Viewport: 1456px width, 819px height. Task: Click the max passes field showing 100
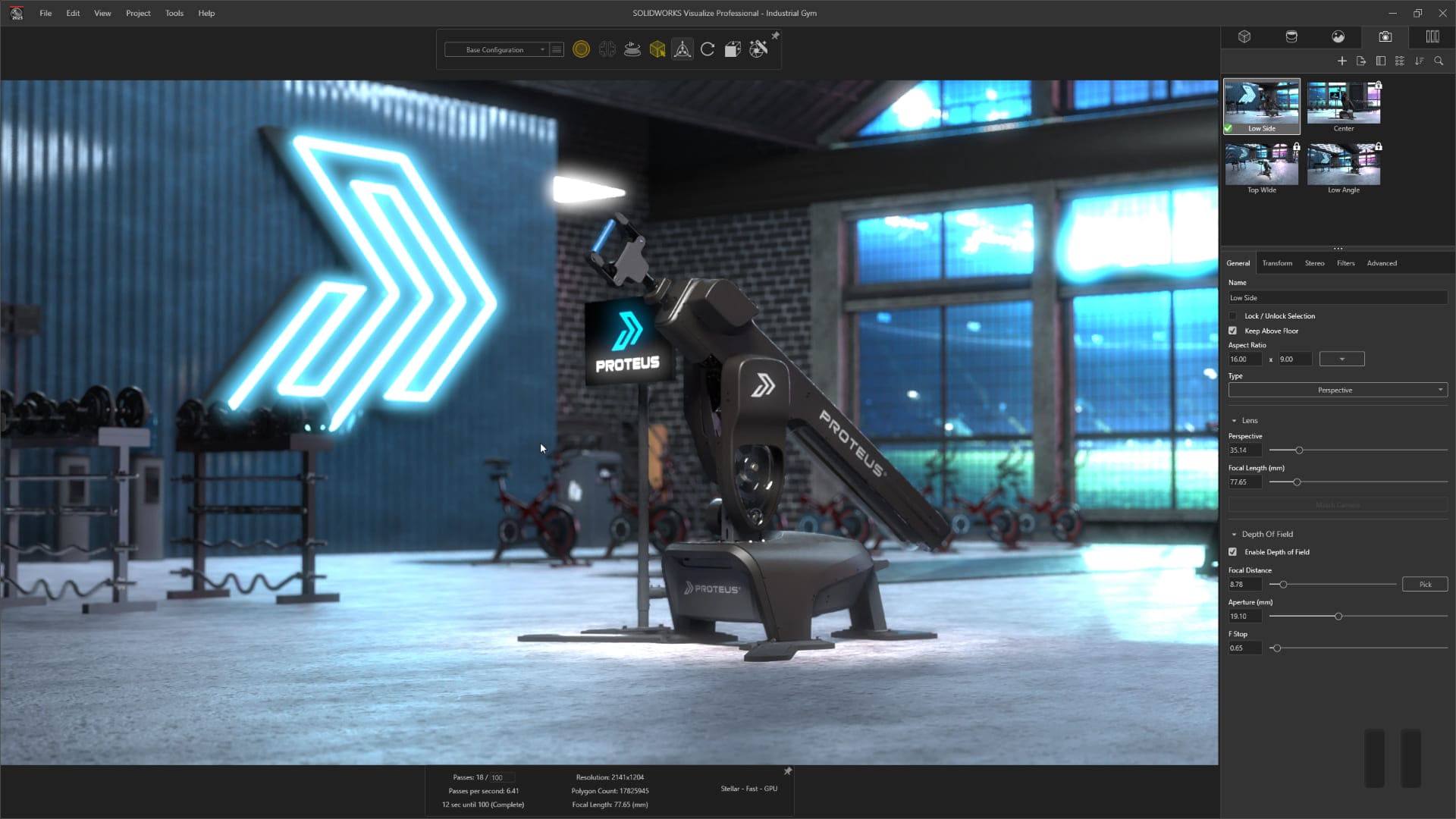coord(502,777)
